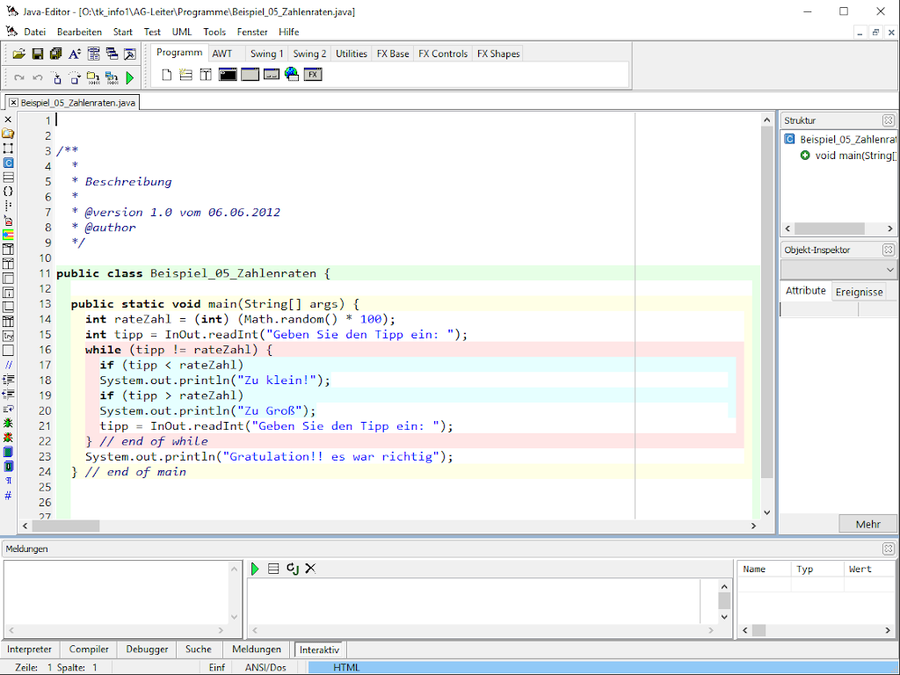Click the Open file folder icon

point(19,54)
